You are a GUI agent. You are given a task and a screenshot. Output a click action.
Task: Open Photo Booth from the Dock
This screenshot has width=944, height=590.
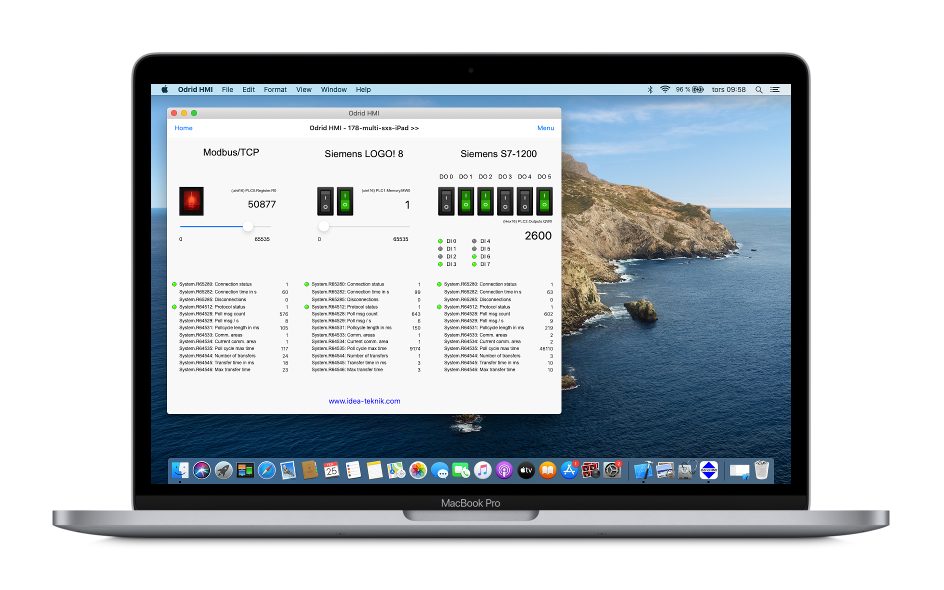click(591, 470)
